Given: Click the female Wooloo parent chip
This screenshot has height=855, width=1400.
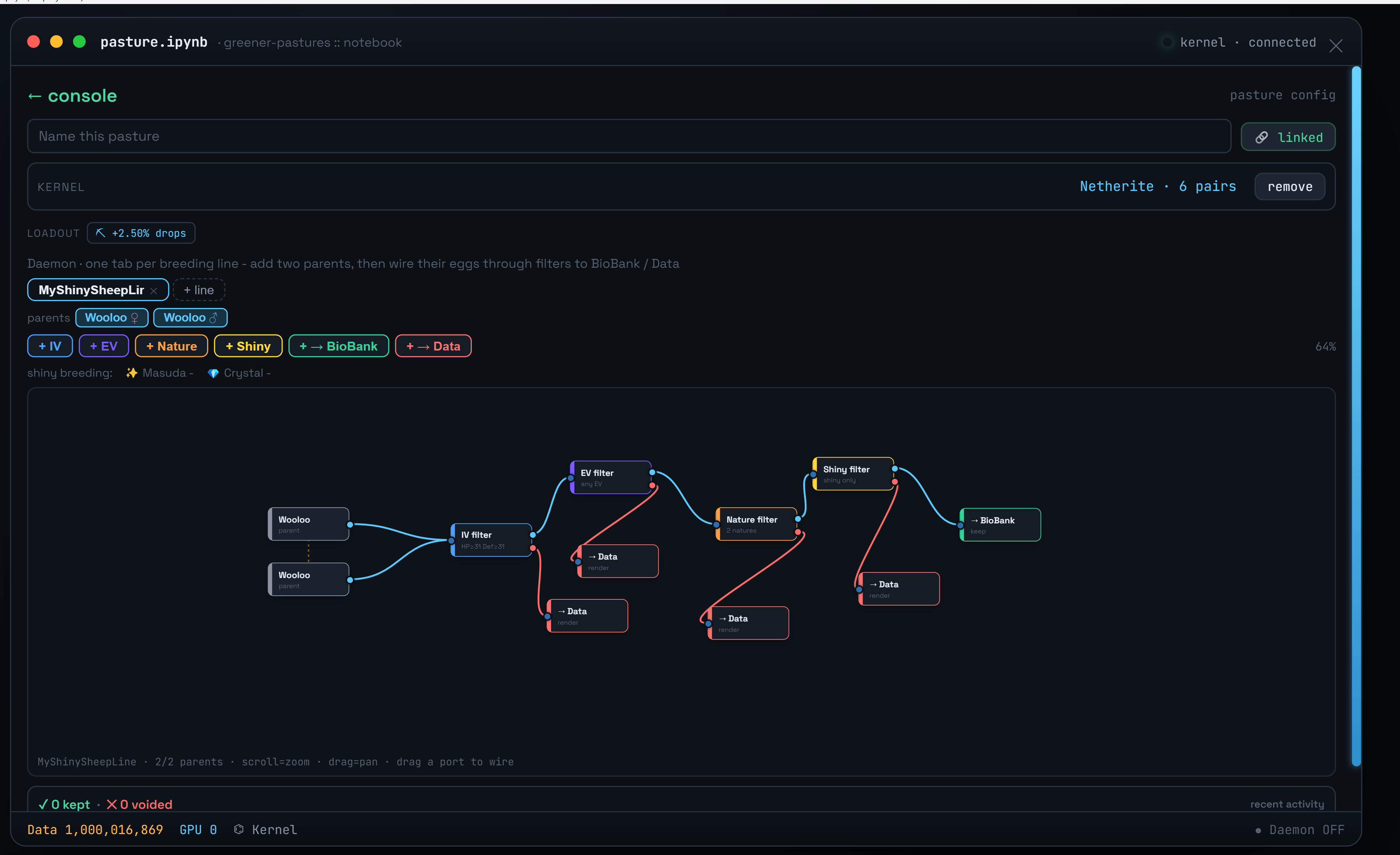Looking at the screenshot, I should pyautogui.click(x=112, y=318).
